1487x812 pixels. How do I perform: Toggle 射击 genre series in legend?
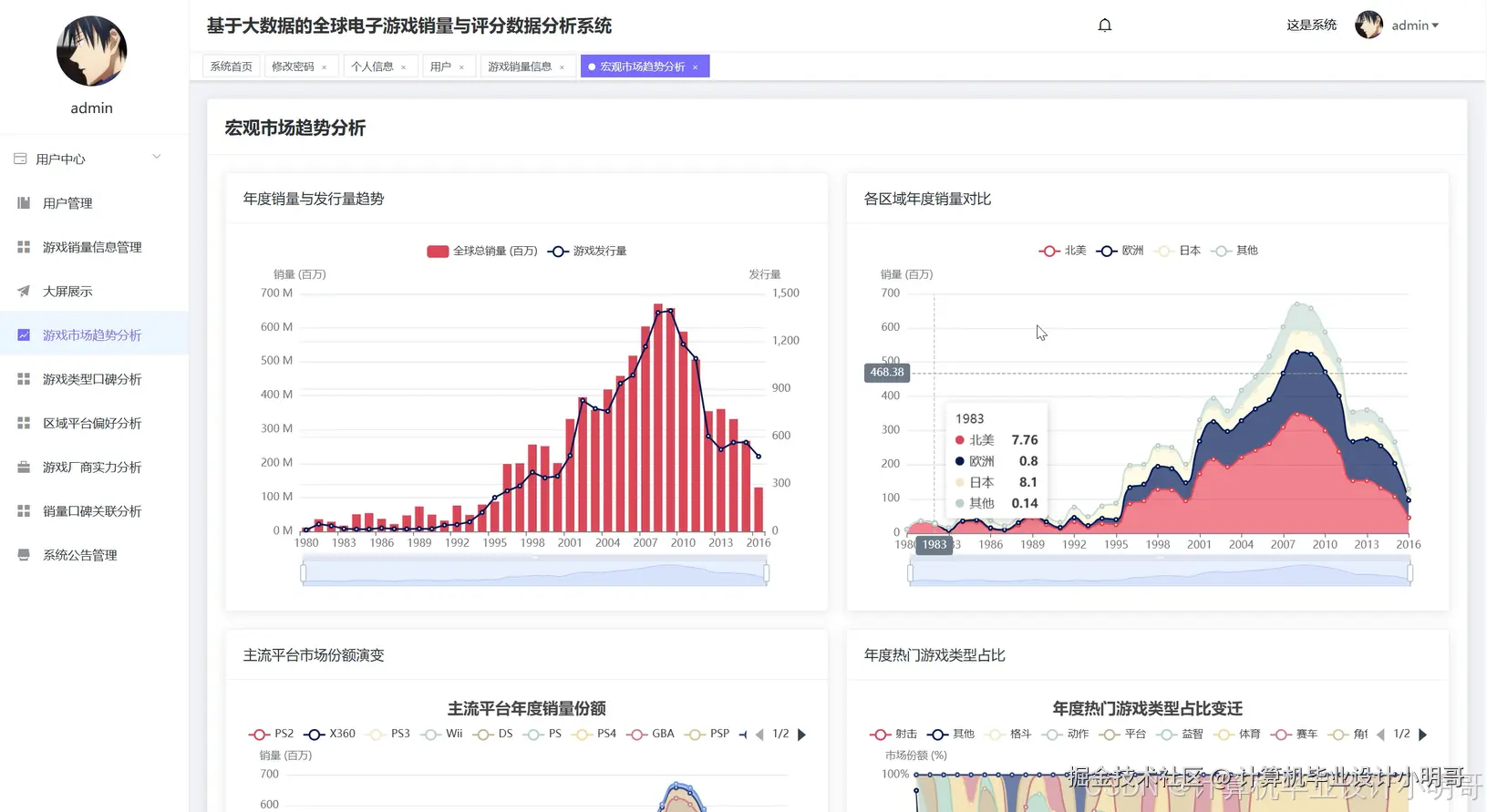click(x=893, y=734)
